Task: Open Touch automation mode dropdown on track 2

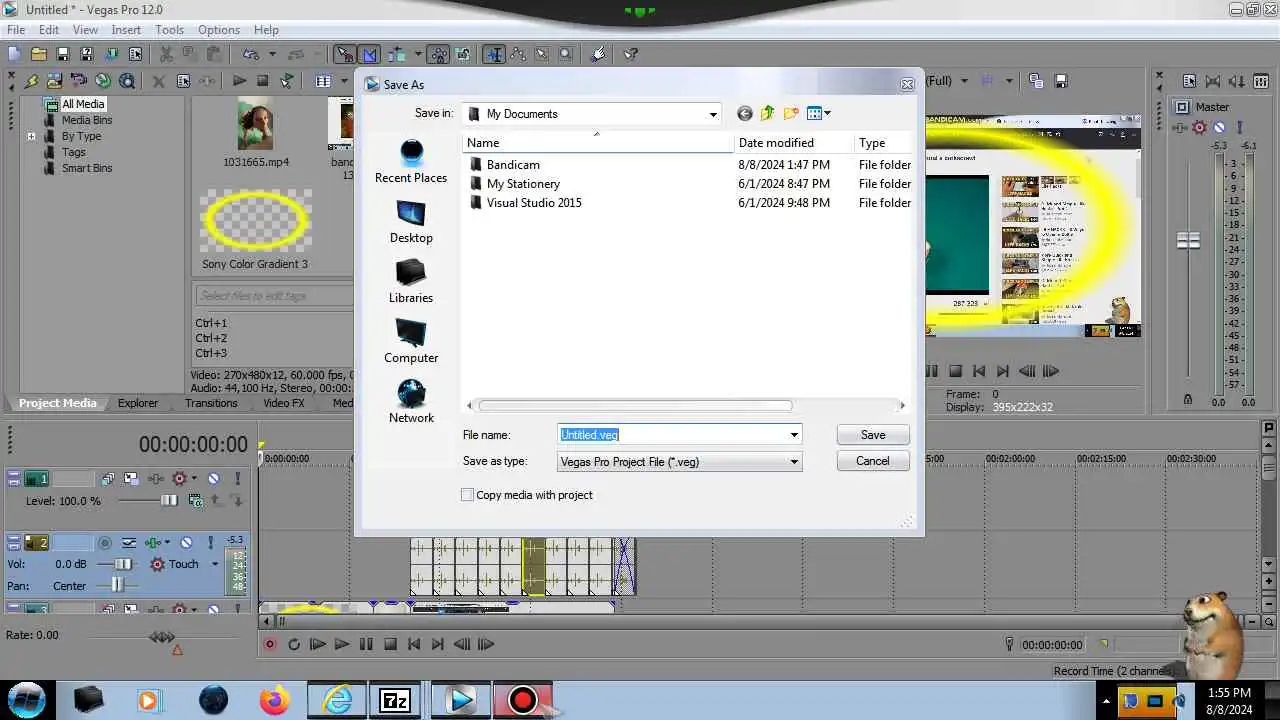Action: 215,564
